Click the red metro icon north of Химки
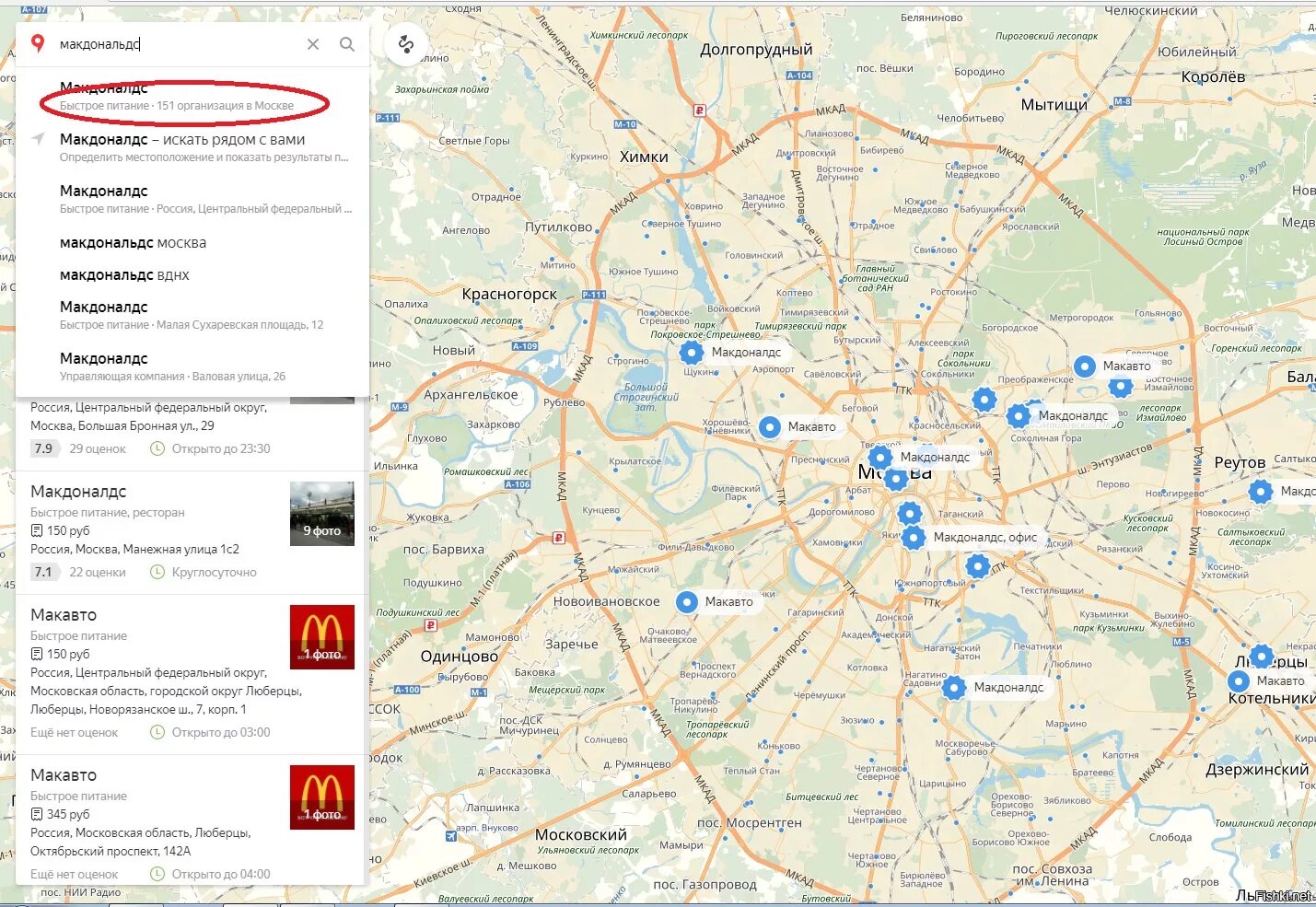Image resolution: width=1316 pixels, height=907 pixels. point(699,110)
